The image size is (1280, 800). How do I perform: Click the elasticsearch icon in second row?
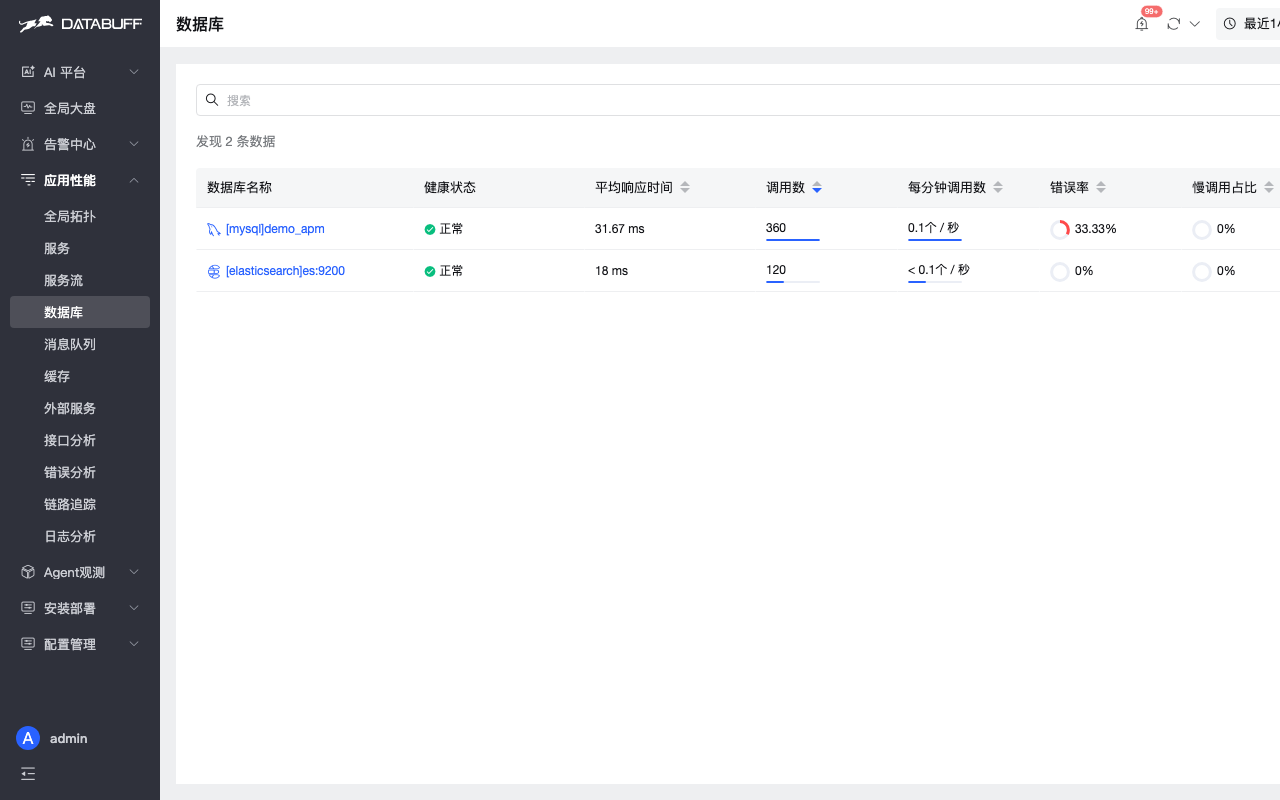pos(214,271)
